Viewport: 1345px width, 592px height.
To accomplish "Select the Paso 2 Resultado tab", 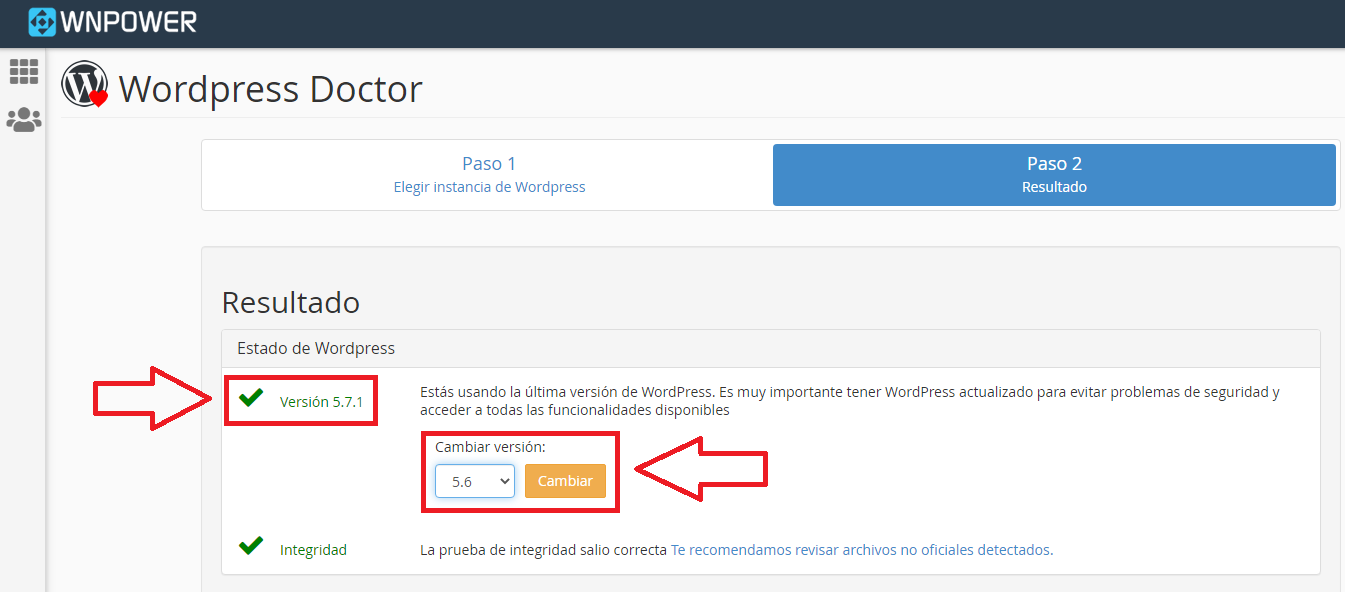I will pyautogui.click(x=1054, y=174).
